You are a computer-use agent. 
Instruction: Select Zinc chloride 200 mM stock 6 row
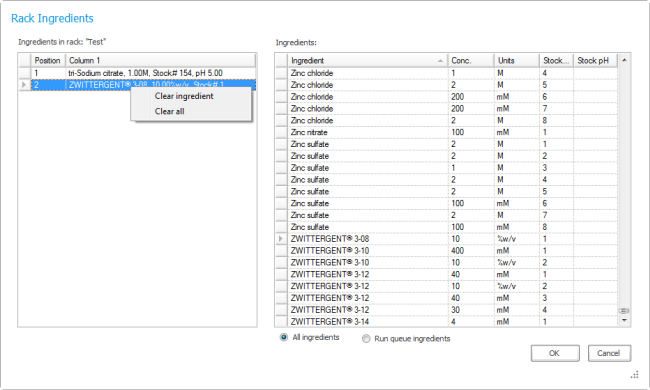tap(447, 97)
